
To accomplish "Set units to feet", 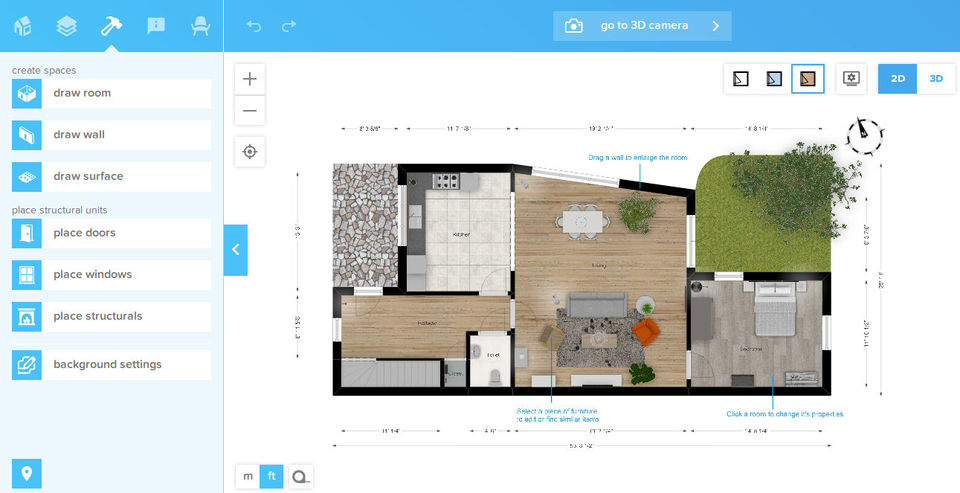I will click(271, 476).
